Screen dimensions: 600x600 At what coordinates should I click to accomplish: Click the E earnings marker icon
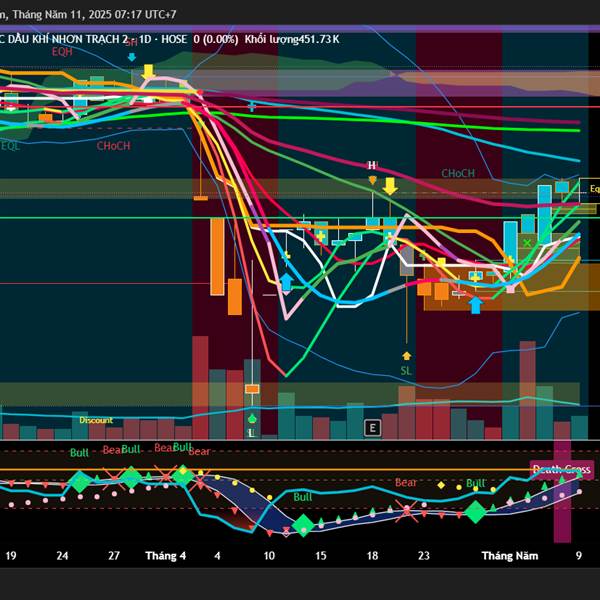[373, 428]
